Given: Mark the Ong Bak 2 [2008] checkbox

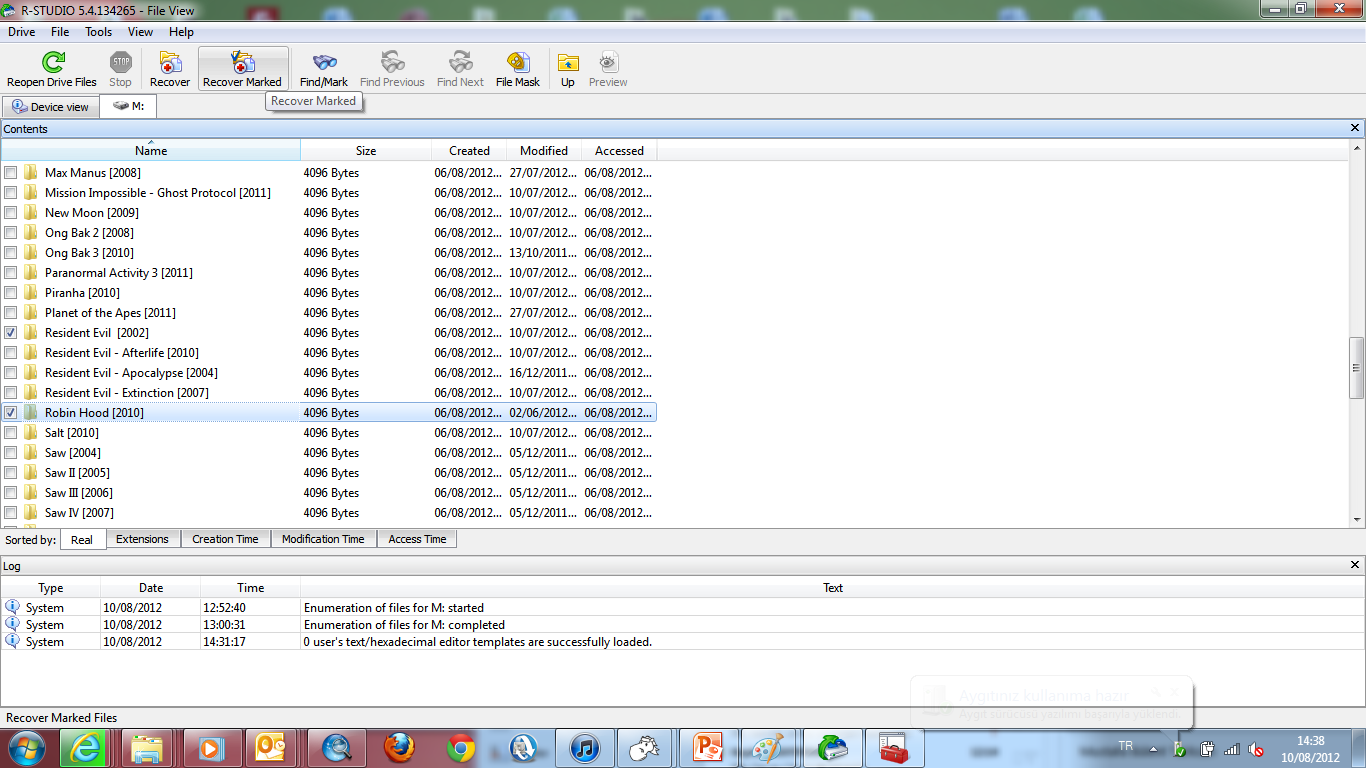Looking at the screenshot, I should pyautogui.click(x=11, y=232).
